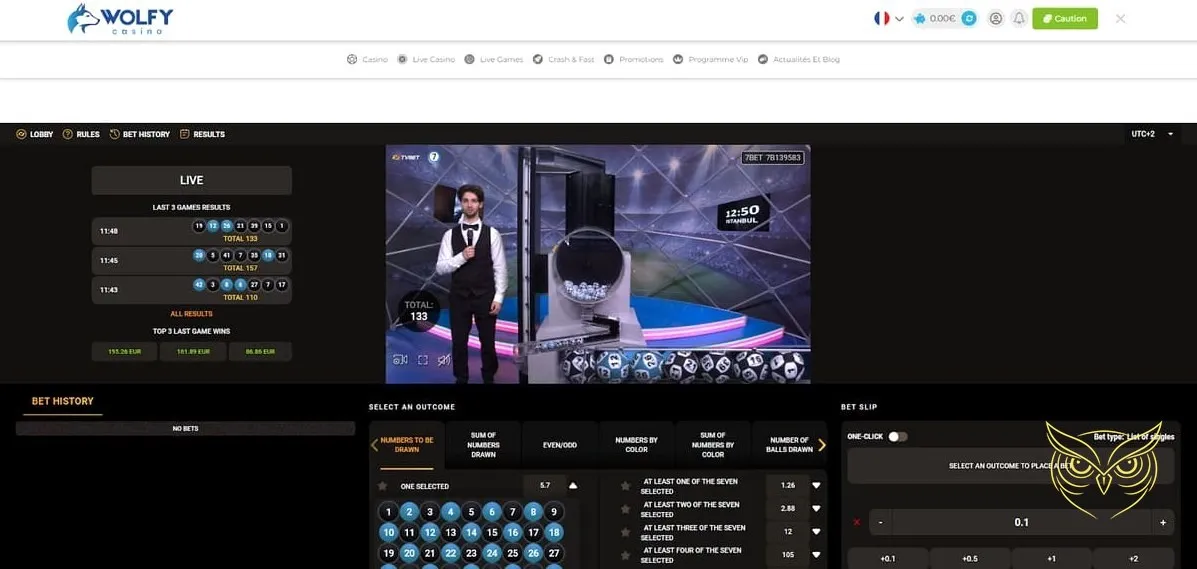1197x569 pixels.
Task: Click the 11:43 game result row
Action: point(192,290)
